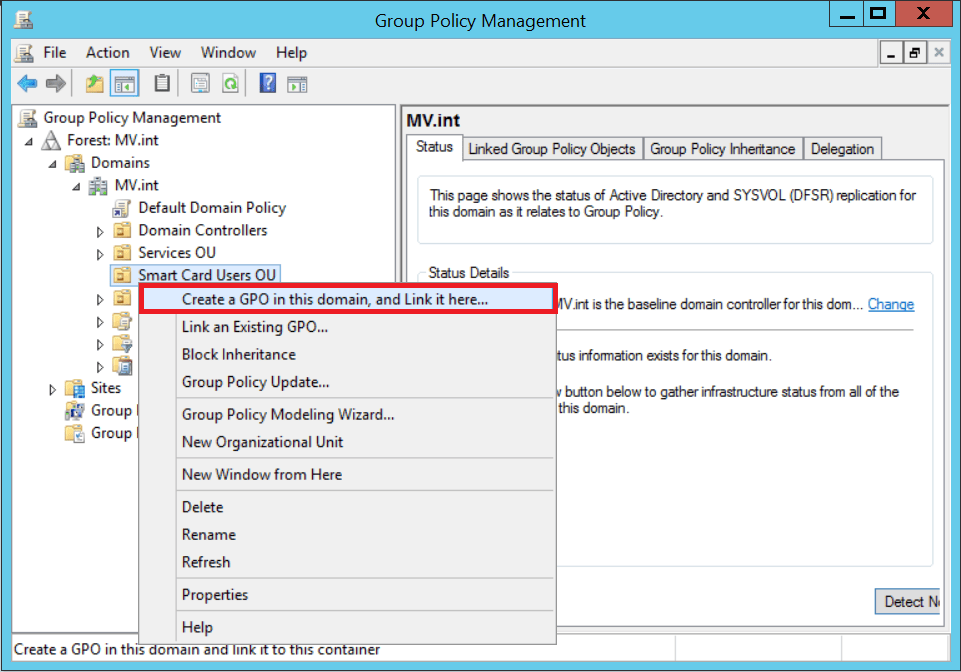Expand the Services OU node
The image size is (961, 672).
point(99,252)
